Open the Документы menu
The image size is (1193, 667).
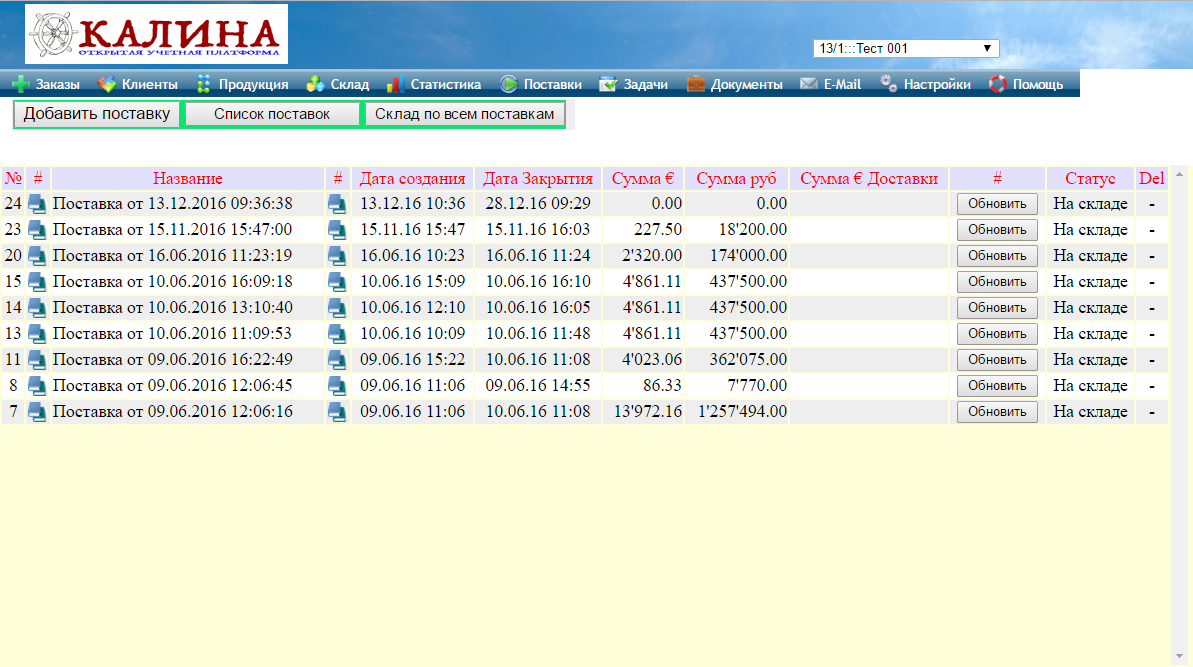pos(734,84)
